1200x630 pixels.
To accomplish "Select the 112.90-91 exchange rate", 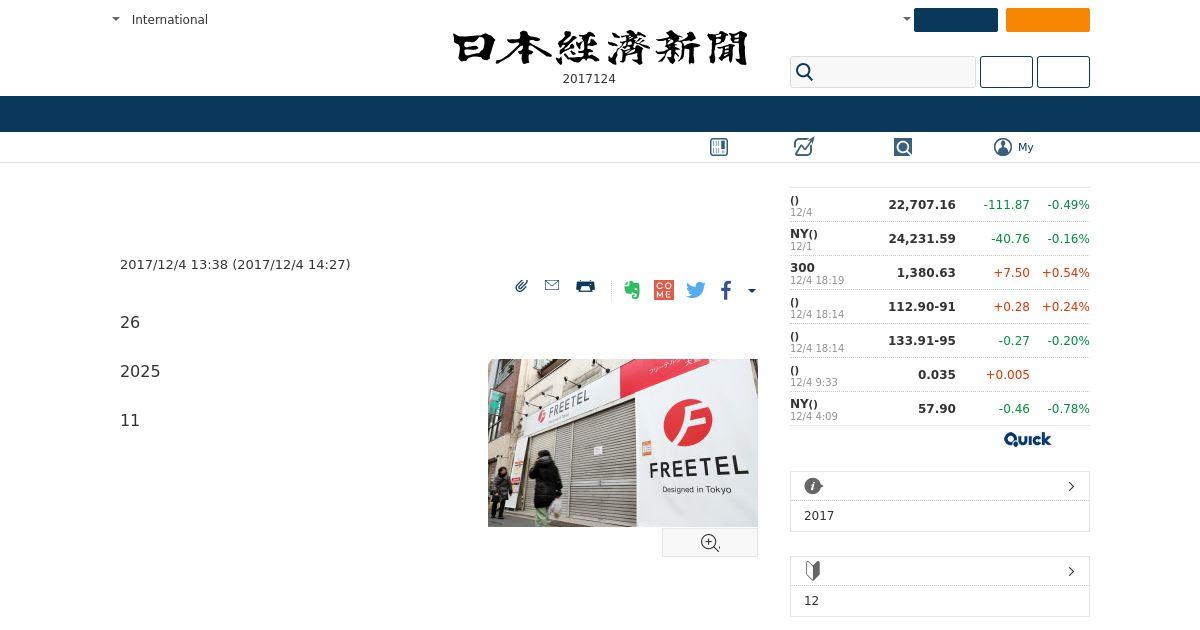I will pyautogui.click(x=922, y=307).
